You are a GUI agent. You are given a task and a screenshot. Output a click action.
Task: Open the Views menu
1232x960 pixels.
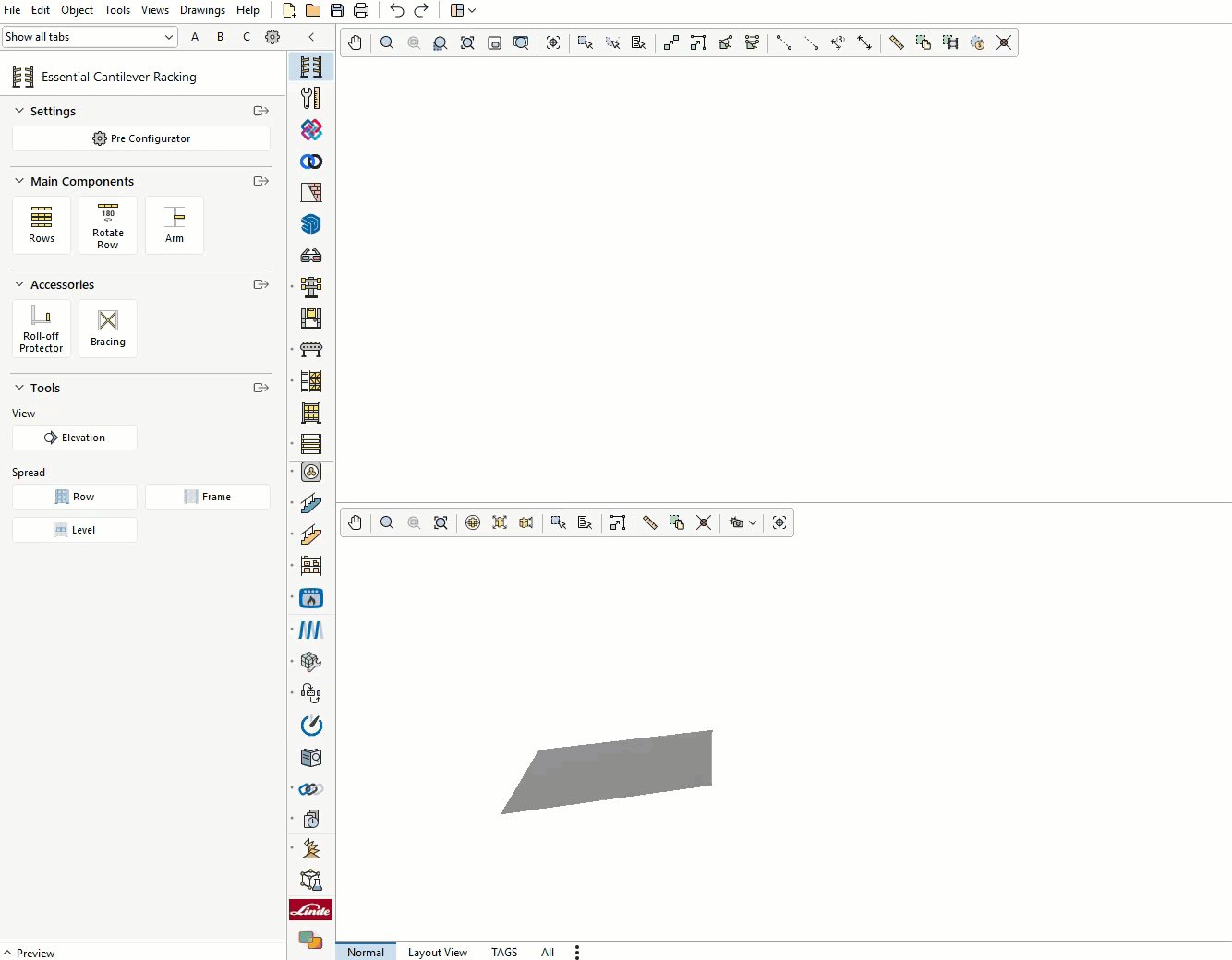click(x=155, y=10)
